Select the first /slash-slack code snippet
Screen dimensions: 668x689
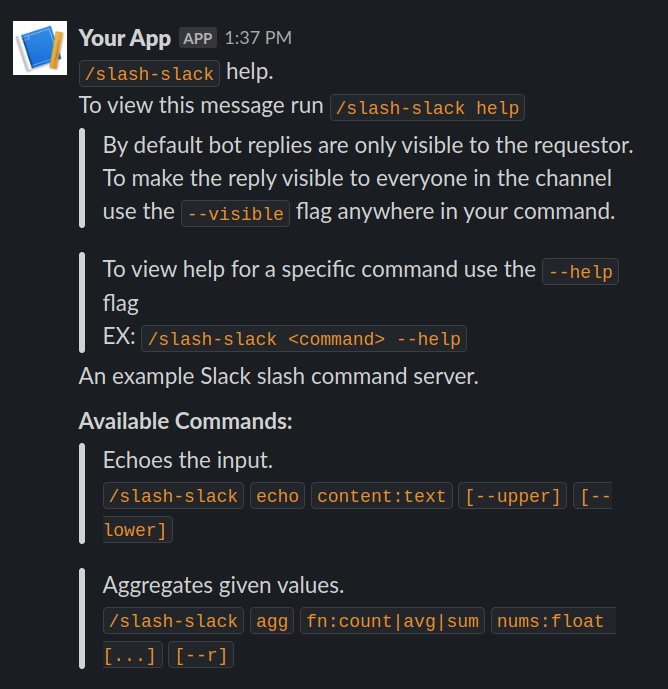(149, 73)
